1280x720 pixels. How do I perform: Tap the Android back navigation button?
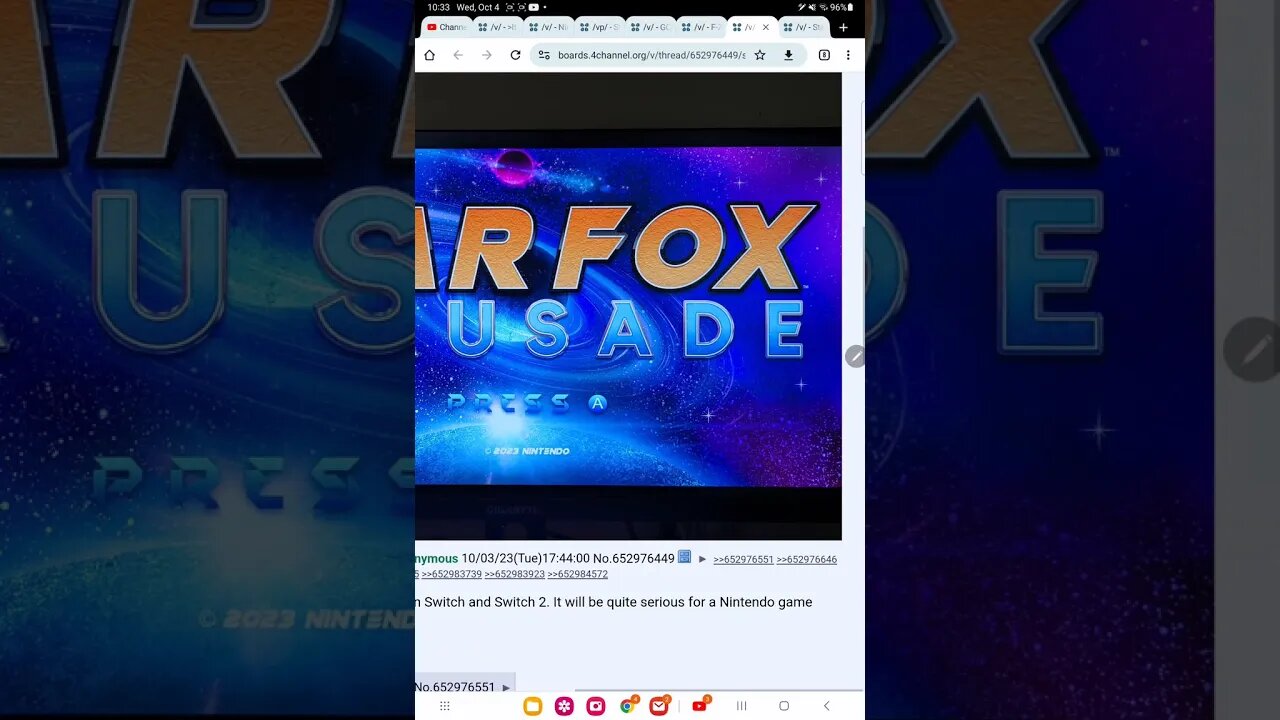point(826,706)
